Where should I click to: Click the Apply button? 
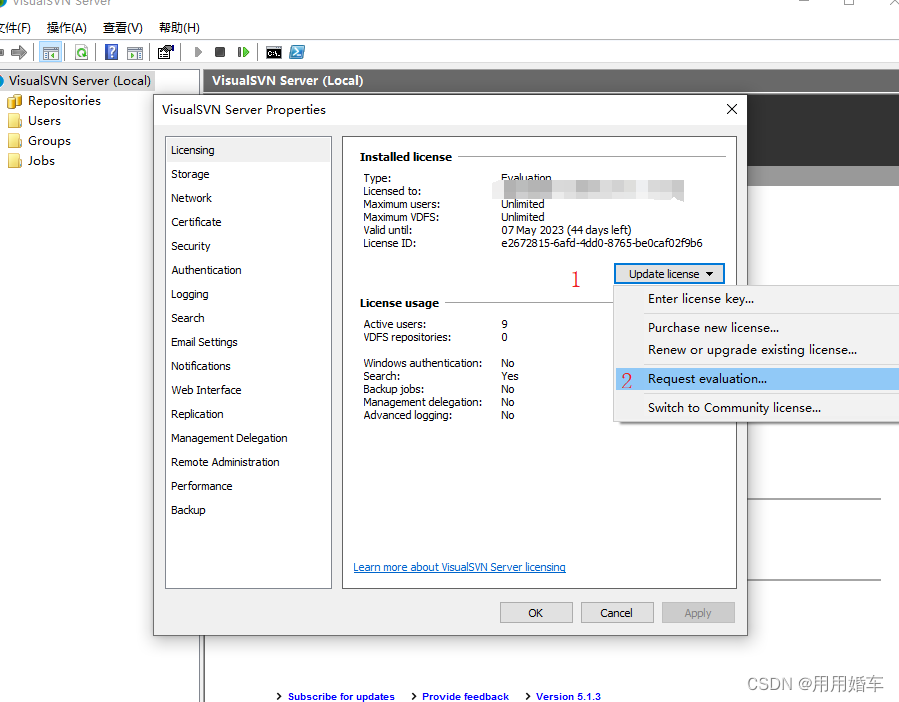pyautogui.click(x=698, y=613)
